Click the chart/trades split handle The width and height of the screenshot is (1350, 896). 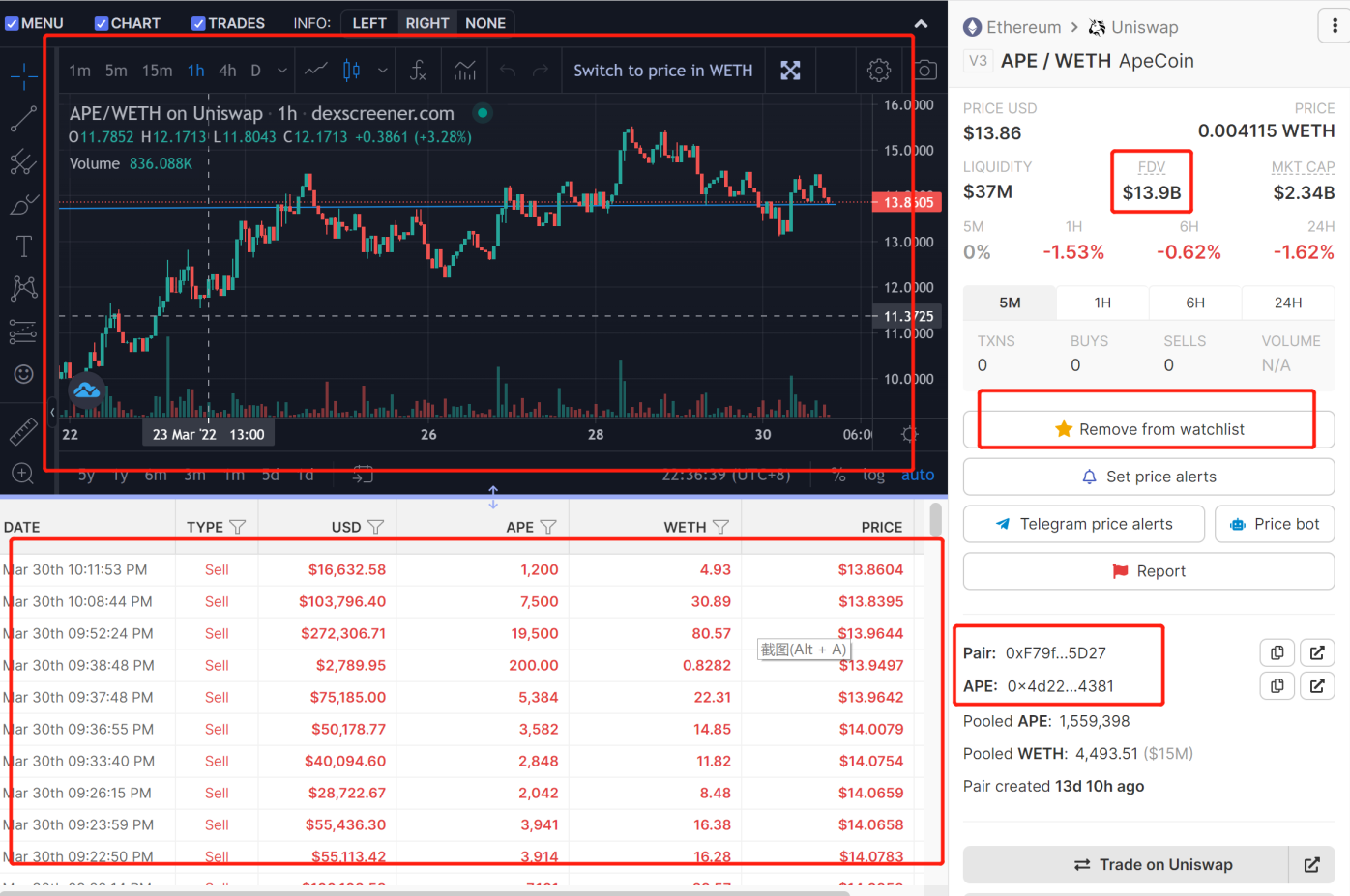[493, 497]
